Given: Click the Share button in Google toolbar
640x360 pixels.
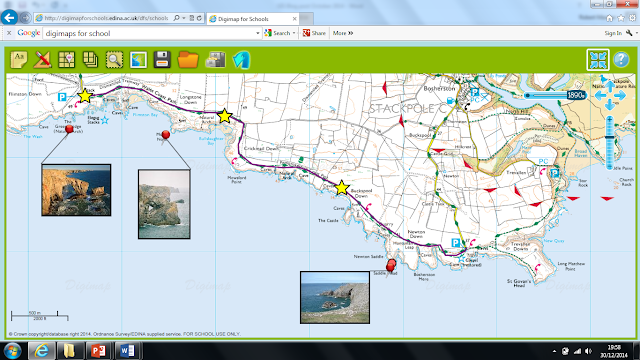Looking at the screenshot, I should coord(314,33).
